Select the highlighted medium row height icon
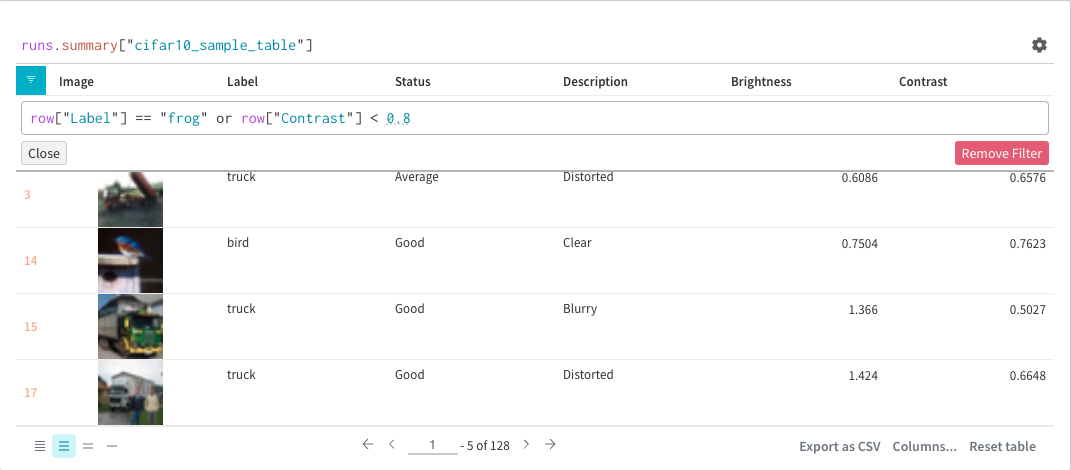 pos(63,446)
